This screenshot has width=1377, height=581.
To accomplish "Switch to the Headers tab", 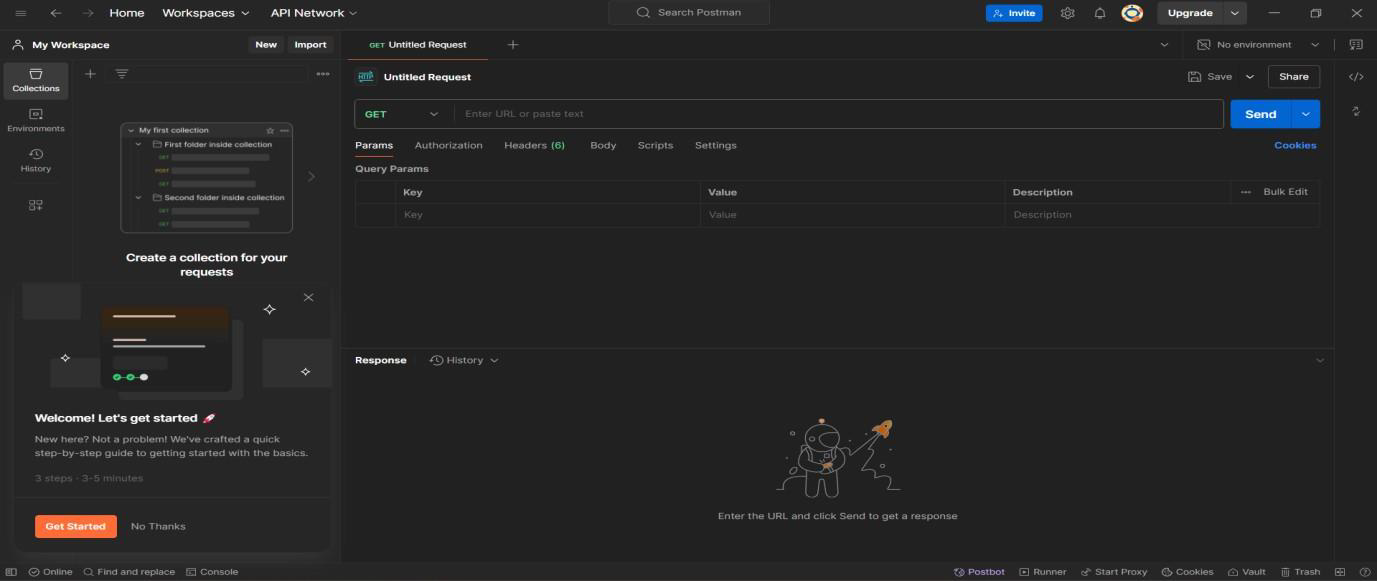I will click(x=534, y=145).
